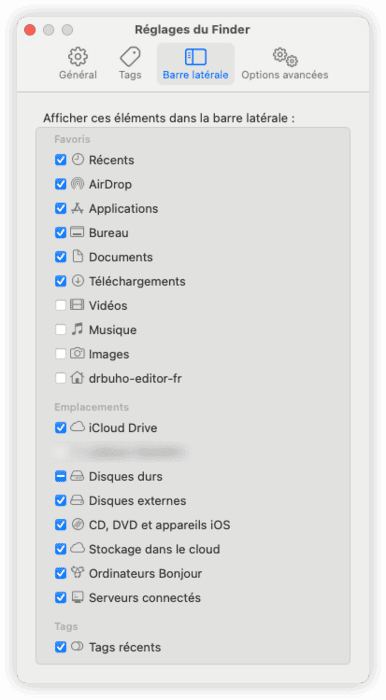Screen dimensions: 386x700
Task: Toggle the mixed-state Disques durs checkbox
Action: 61,476
